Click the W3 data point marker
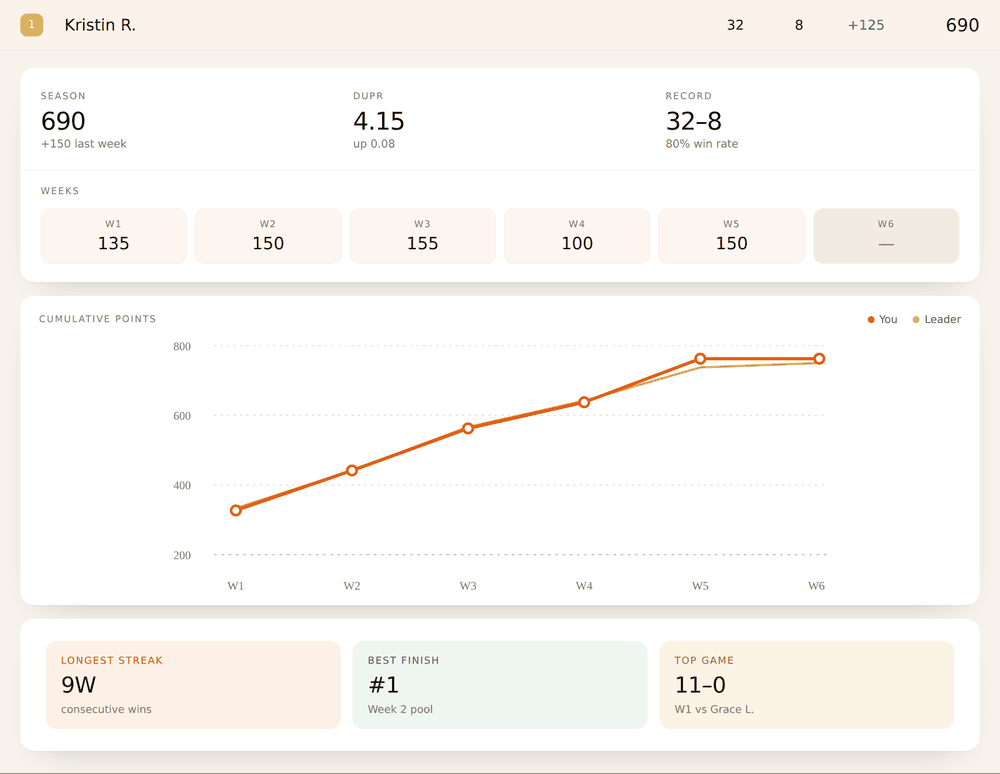Image resolution: width=1000 pixels, height=774 pixels. pos(468,428)
